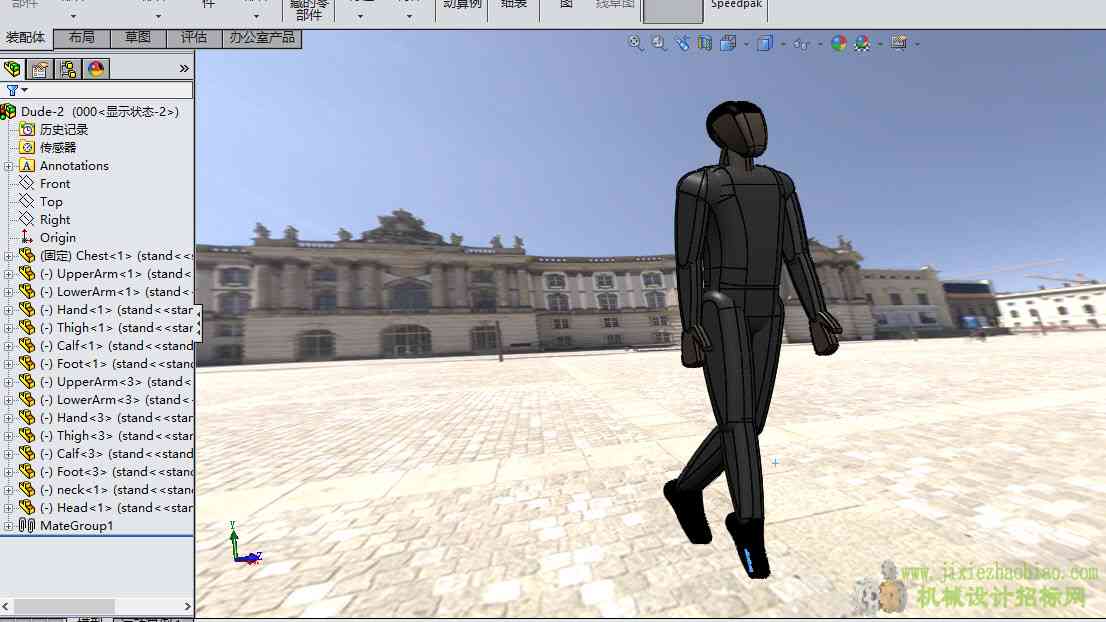Click the Dude-2 assembly icon
1106x622 pixels.
coord(8,111)
